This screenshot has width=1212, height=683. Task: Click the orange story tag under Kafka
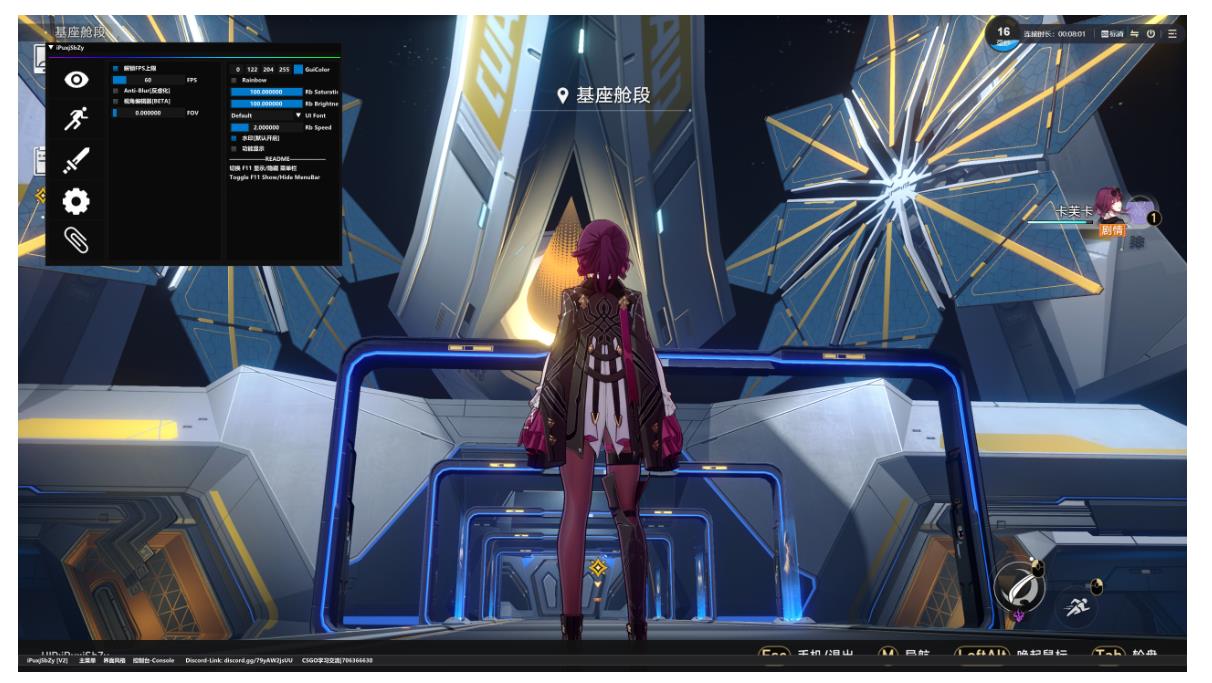[1111, 230]
